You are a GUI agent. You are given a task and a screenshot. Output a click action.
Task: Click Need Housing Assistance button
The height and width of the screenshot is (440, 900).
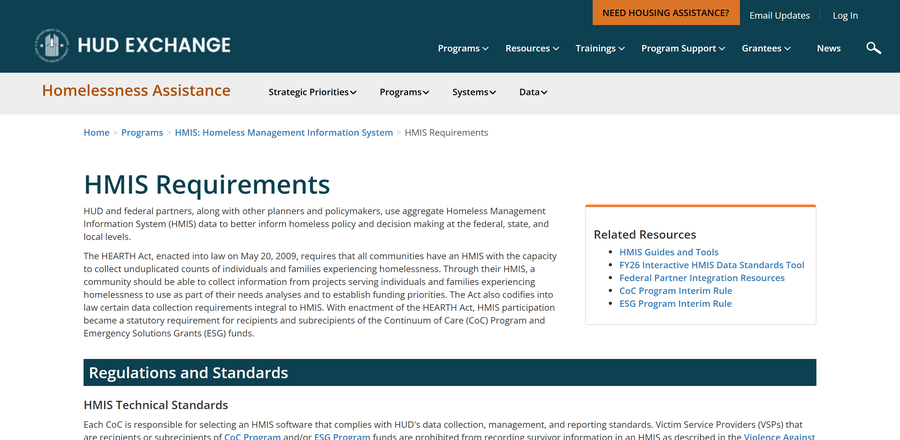click(666, 13)
